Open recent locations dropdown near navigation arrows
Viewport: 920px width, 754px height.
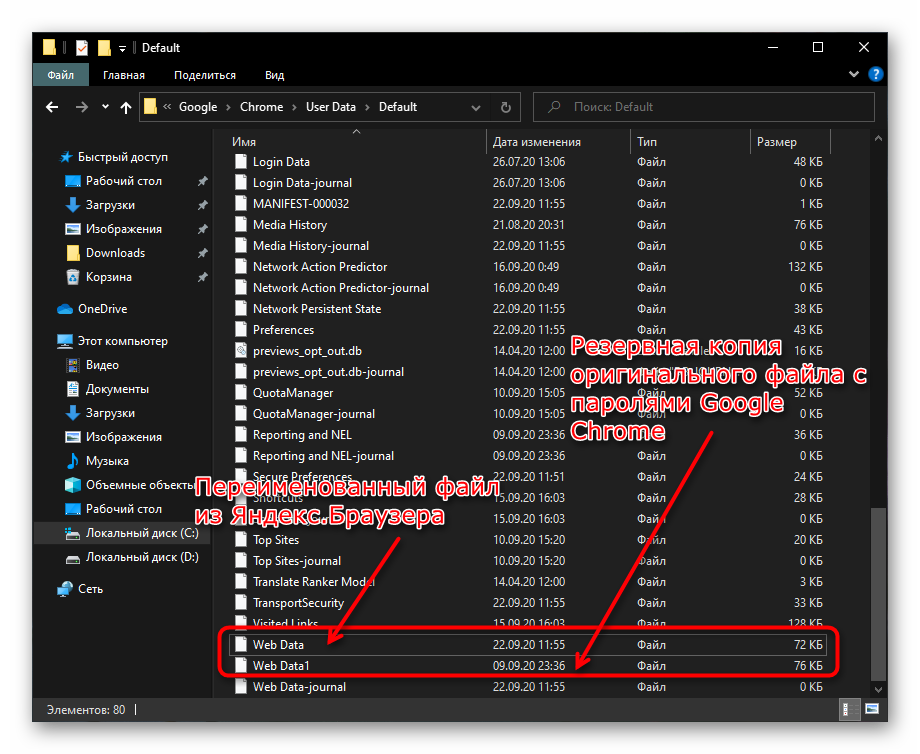pos(104,107)
